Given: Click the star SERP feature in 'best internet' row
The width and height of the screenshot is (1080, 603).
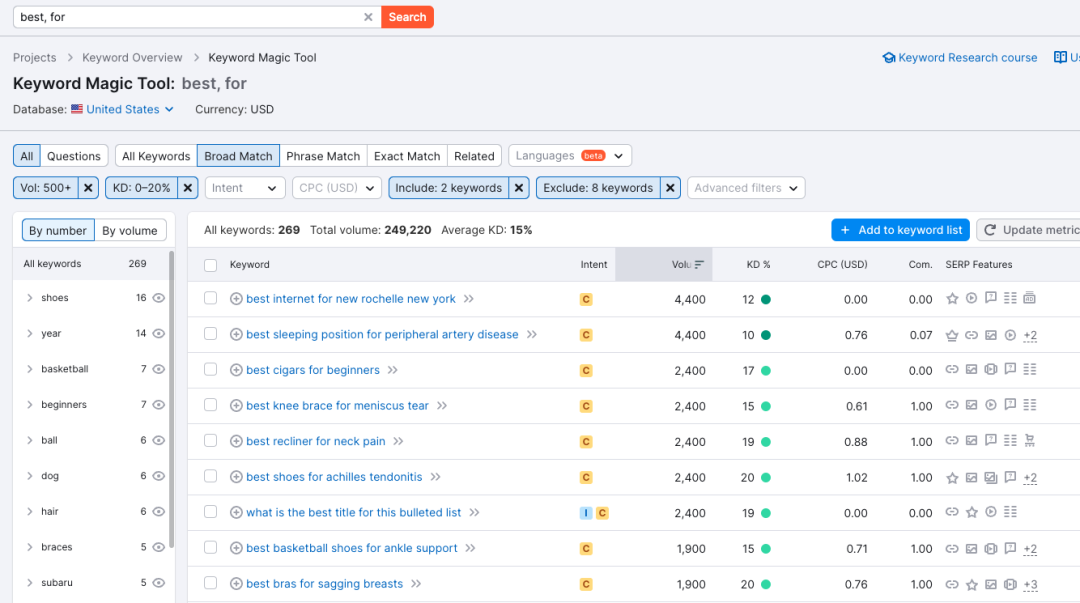Looking at the screenshot, I should 952,298.
